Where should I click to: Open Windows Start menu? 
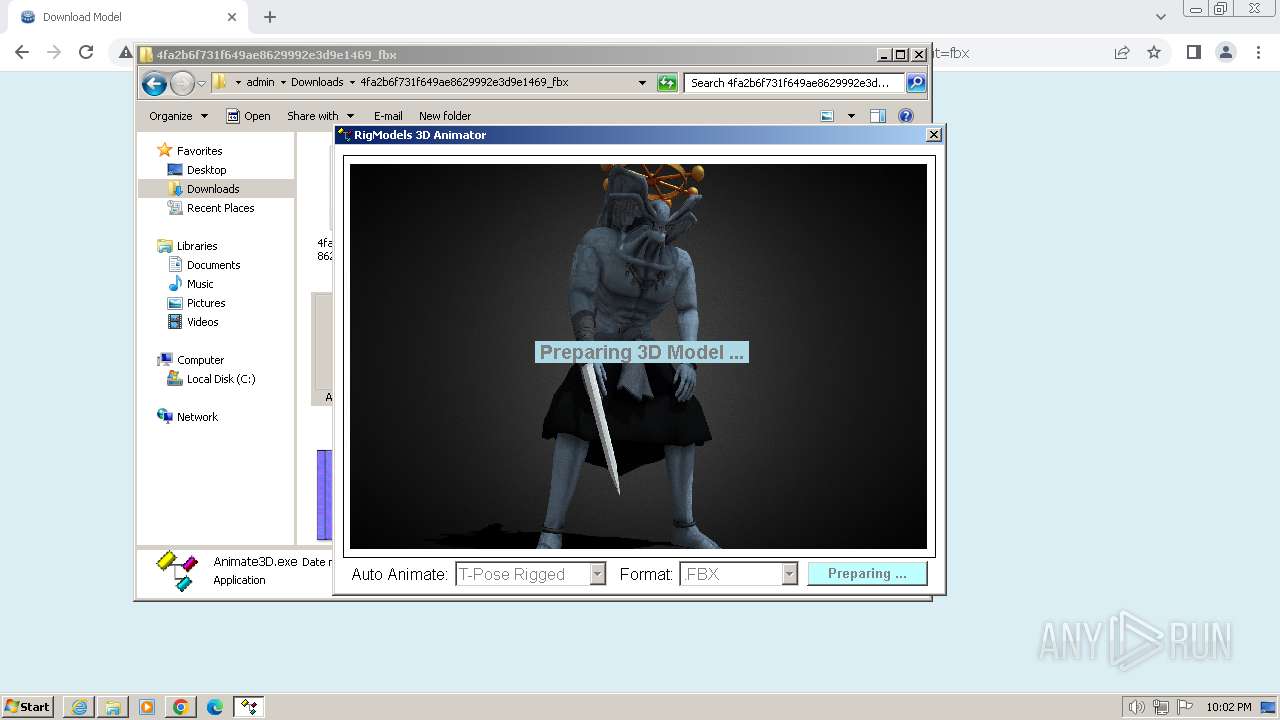(28, 706)
